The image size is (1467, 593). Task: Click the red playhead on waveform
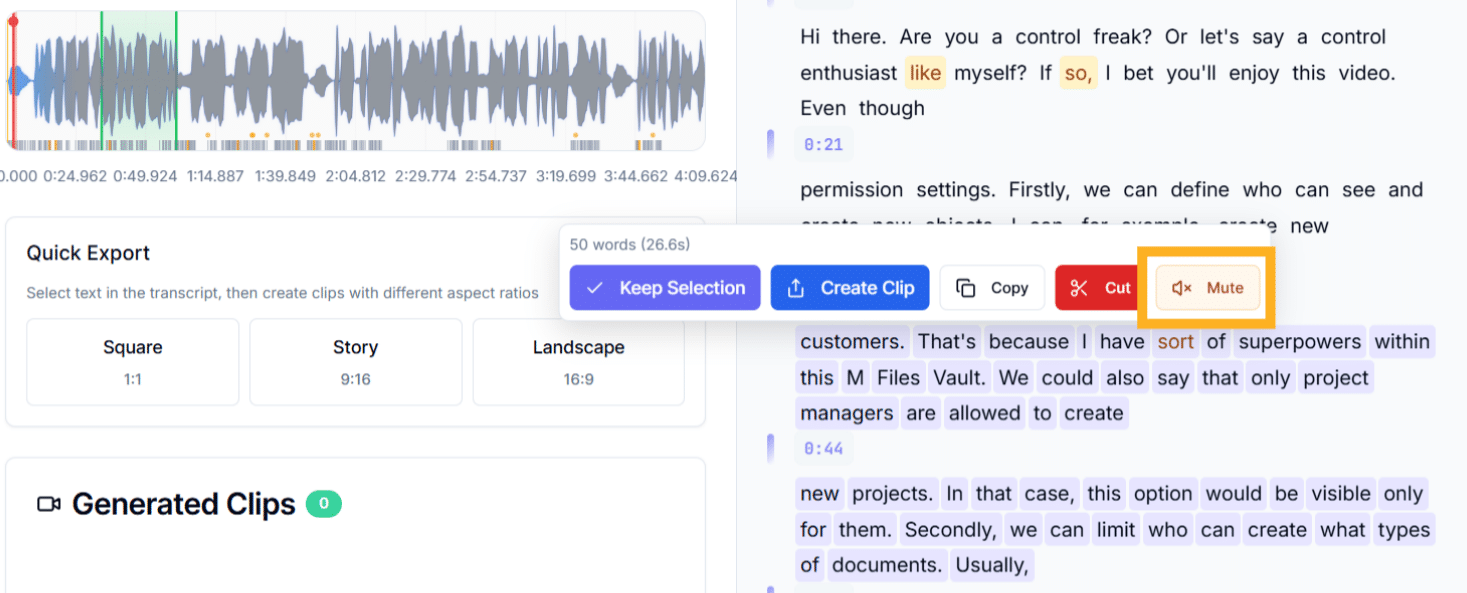click(x=13, y=80)
